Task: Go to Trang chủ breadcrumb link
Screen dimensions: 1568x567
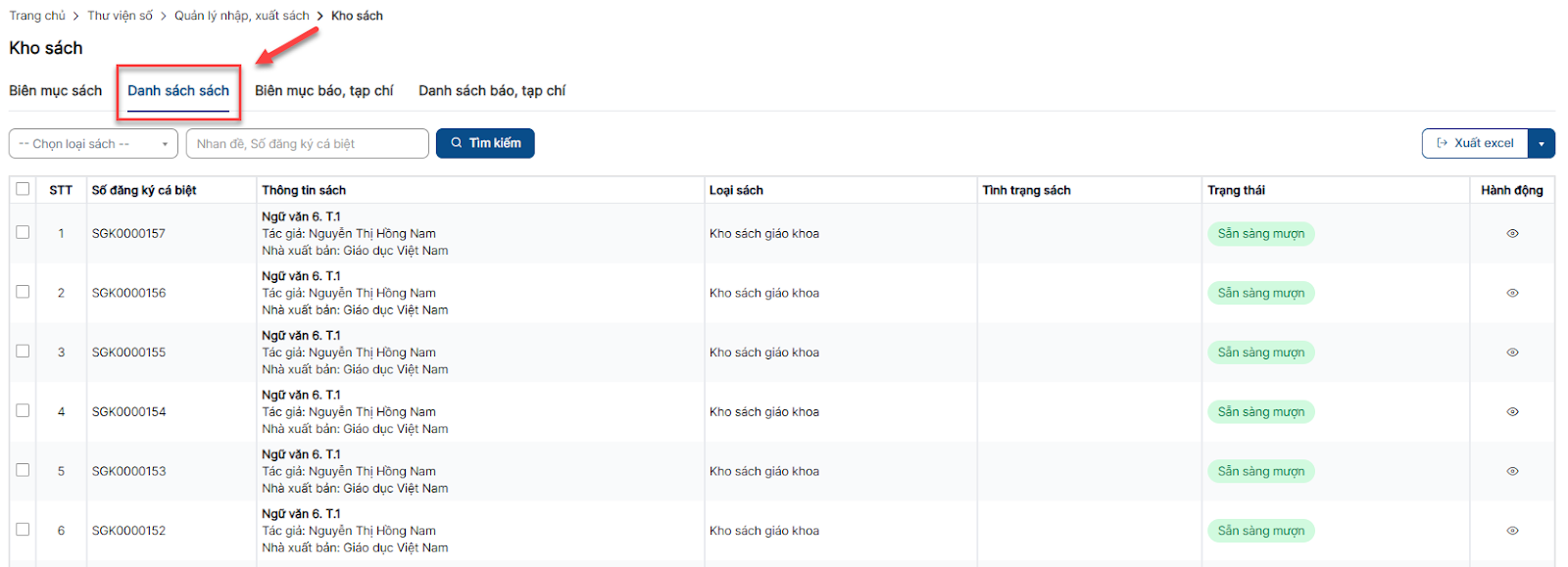Action: pos(37,16)
